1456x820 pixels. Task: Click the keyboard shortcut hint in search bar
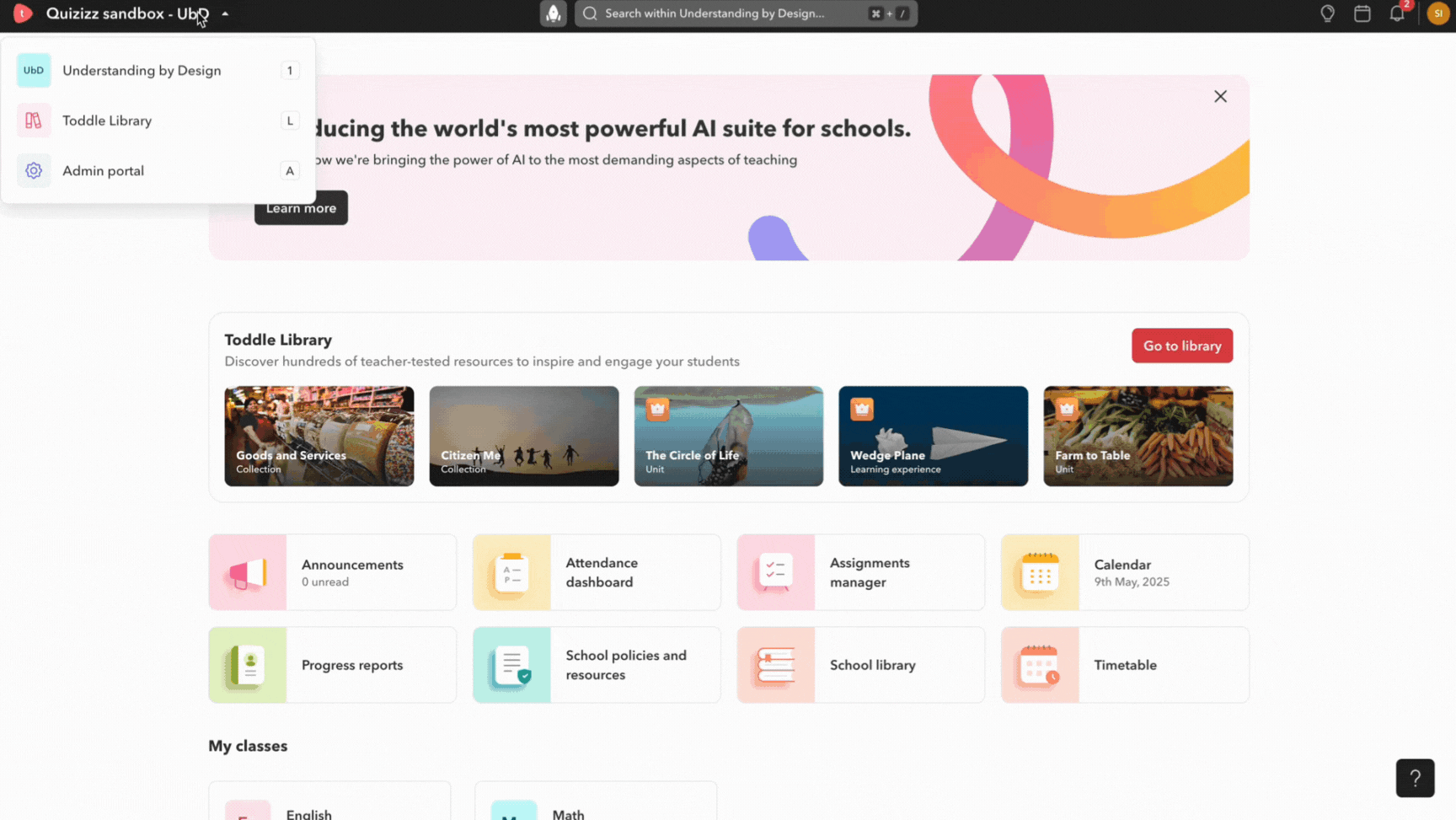click(889, 13)
